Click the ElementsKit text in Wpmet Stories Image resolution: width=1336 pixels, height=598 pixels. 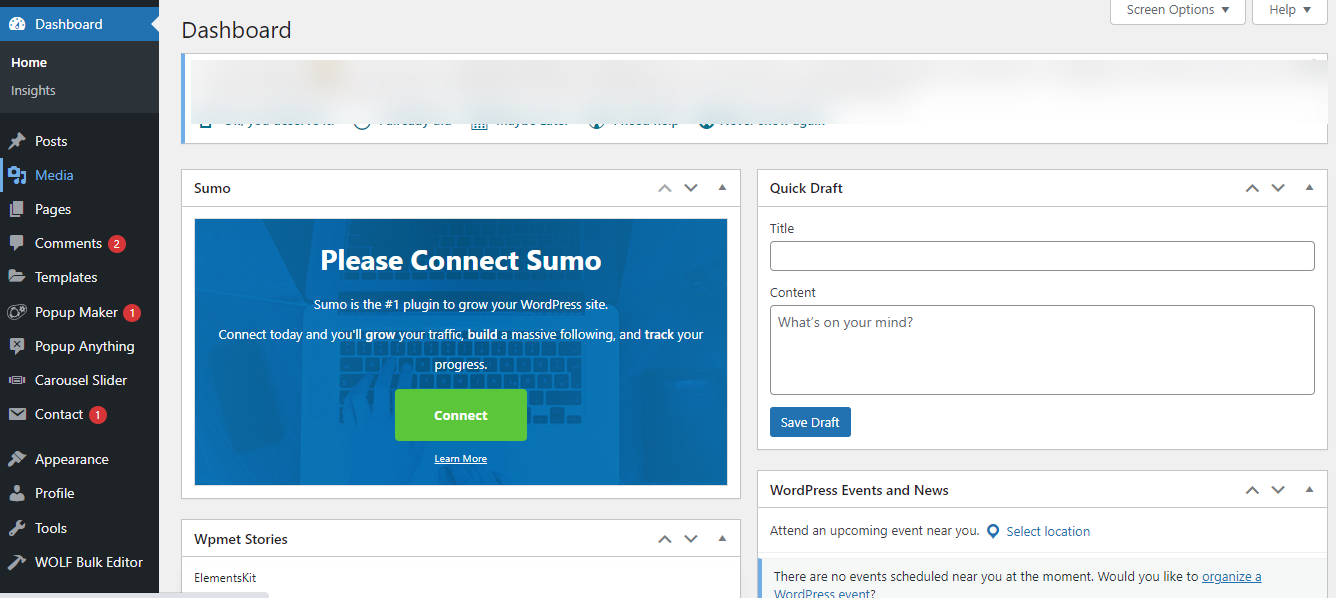pos(225,578)
